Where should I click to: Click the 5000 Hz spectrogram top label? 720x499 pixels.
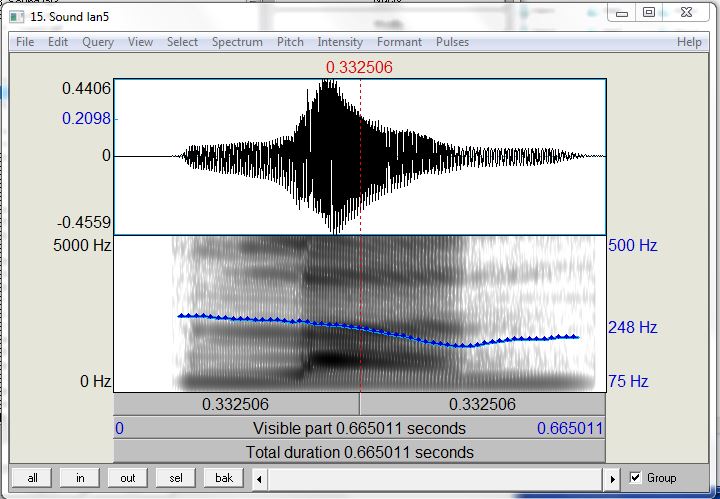tap(82, 245)
